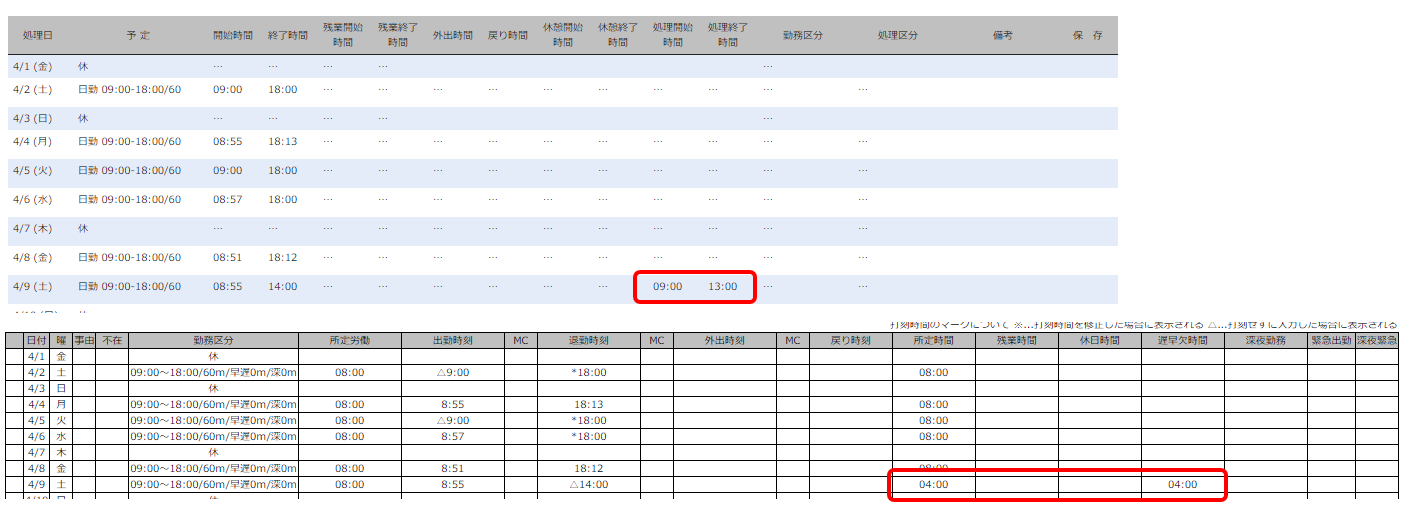Click the 処理区分 column header

(x=897, y=35)
